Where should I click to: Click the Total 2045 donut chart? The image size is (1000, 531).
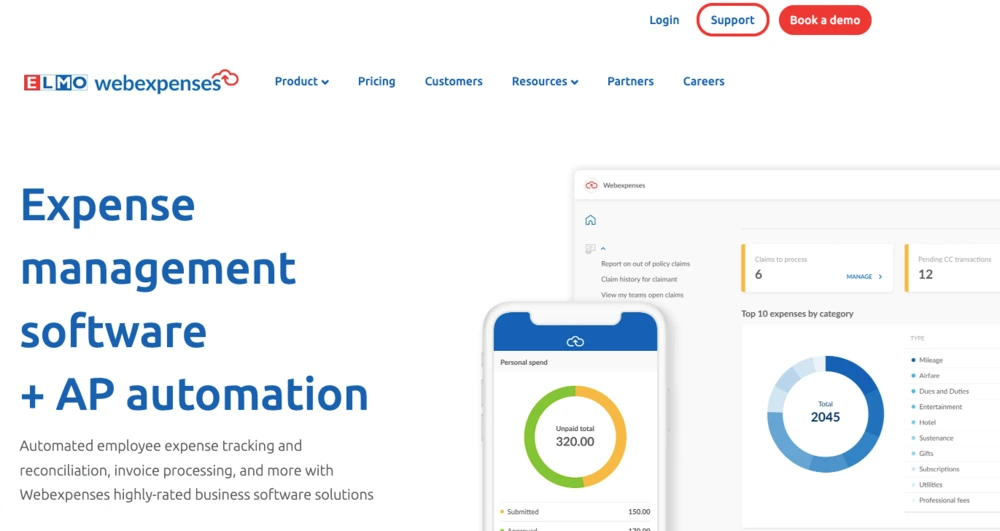coord(825,414)
